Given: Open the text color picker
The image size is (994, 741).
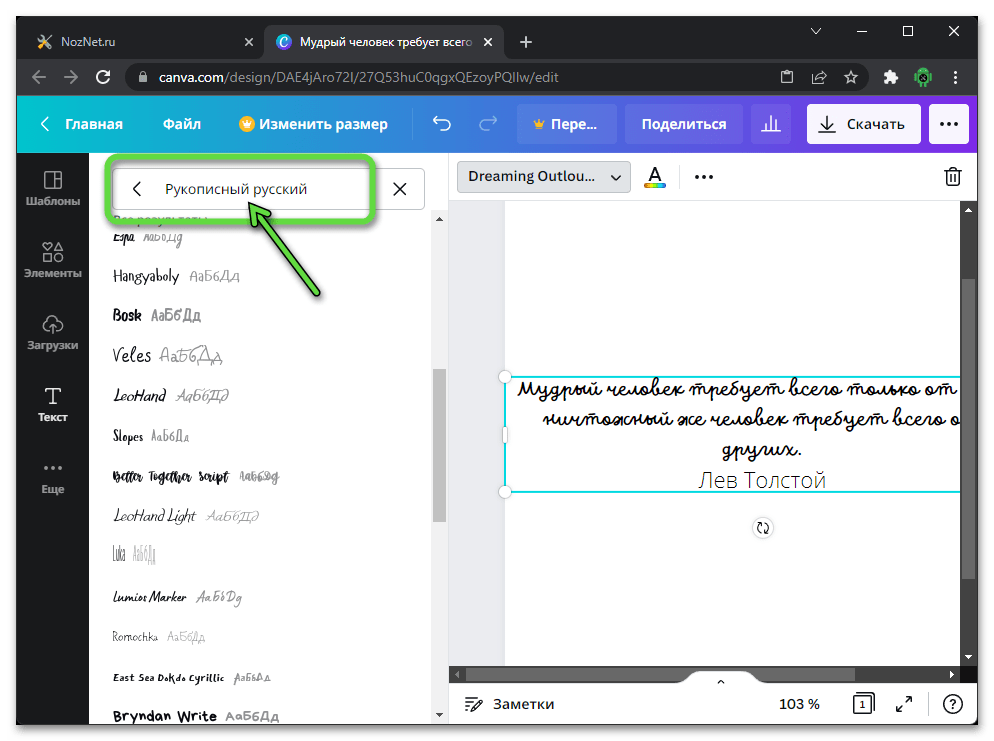Looking at the screenshot, I should tap(655, 177).
